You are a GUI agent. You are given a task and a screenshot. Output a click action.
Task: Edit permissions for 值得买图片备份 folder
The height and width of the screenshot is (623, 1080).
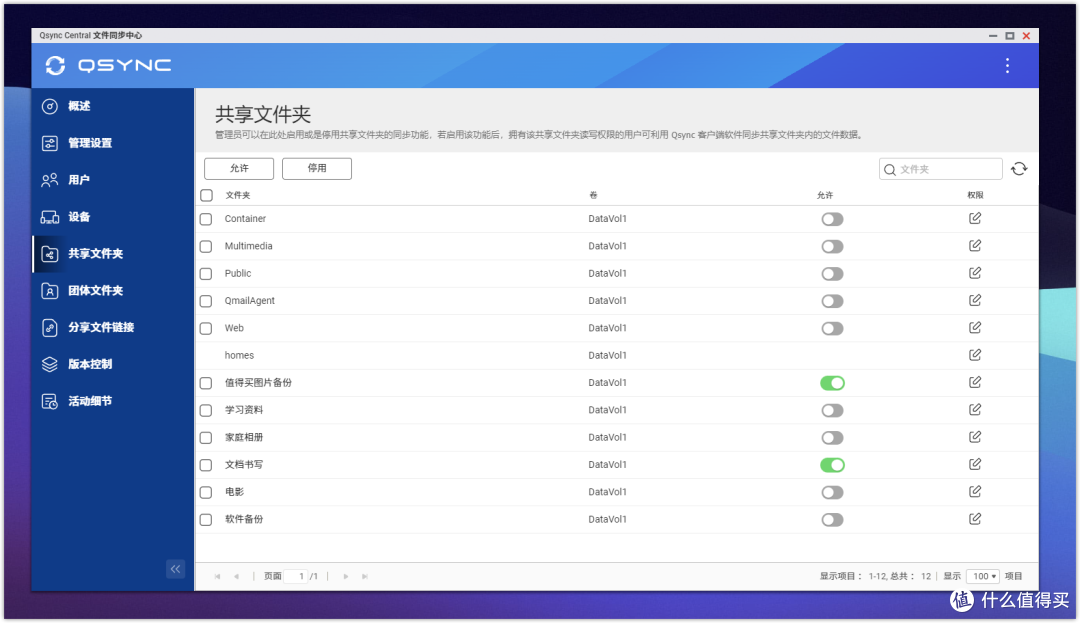coord(975,382)
